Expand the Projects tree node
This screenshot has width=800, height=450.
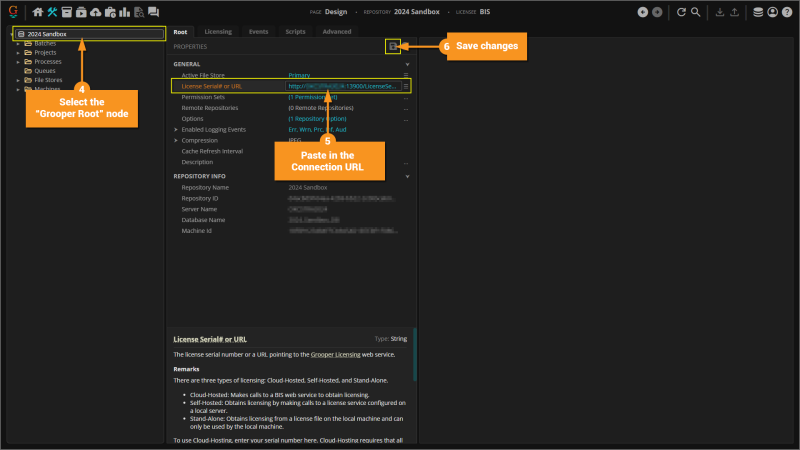click(x=18, y=53)
